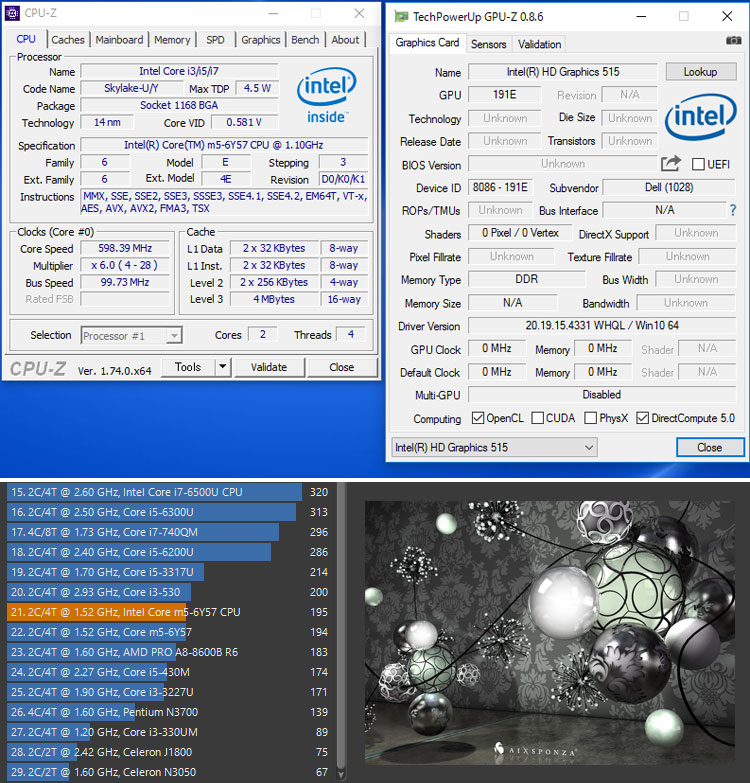This screenshot has width=750, height=783.
Task: Click the Core i7-6500U benchmark bar
Action: click(154, 492)
